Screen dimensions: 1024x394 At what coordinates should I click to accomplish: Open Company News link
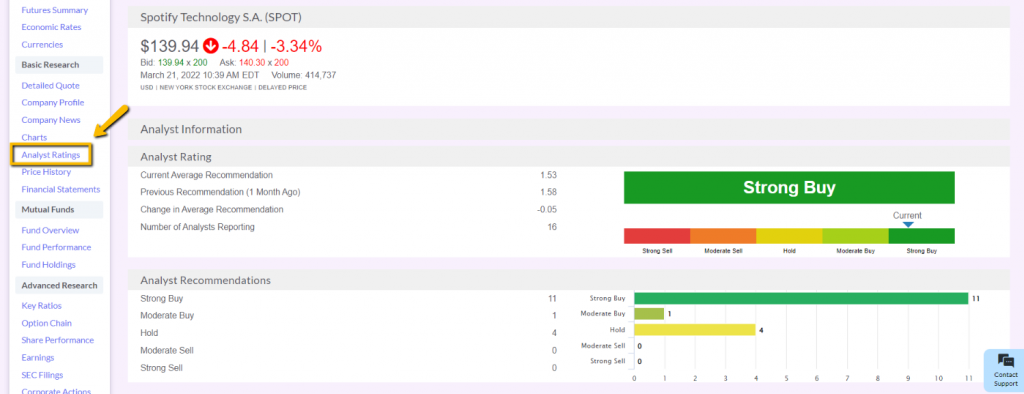[51, 120]
